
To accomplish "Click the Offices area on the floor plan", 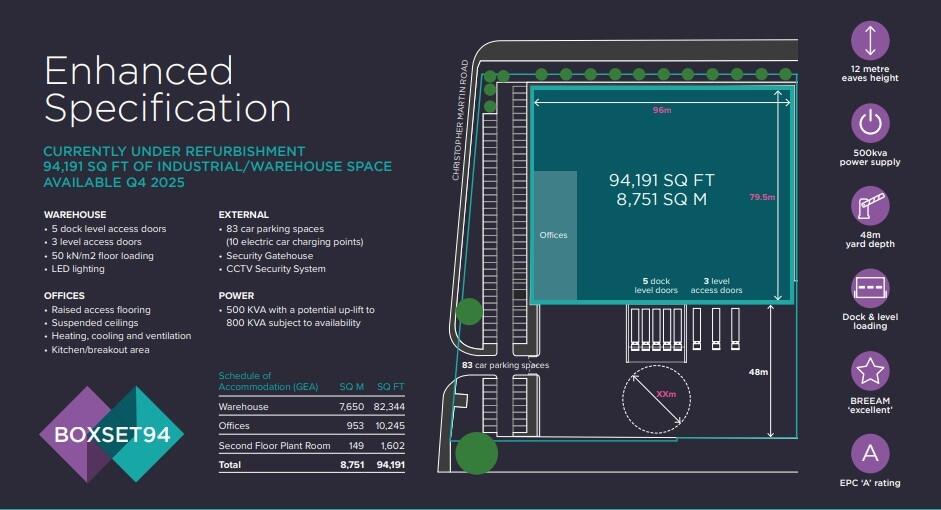I will (554, 235).
